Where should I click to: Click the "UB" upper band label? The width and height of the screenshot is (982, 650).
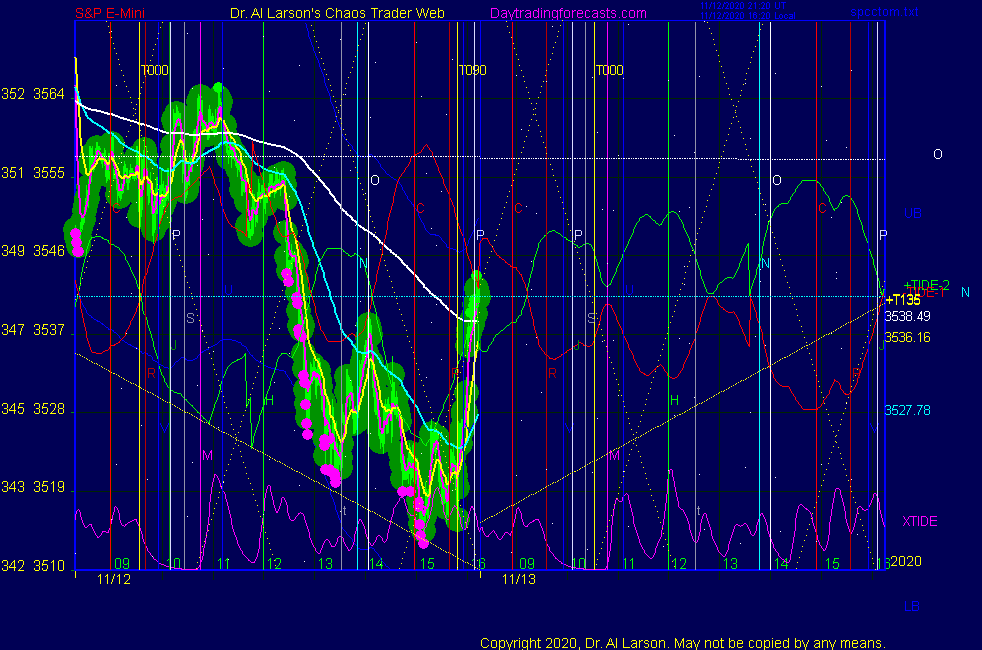click(912, 214)
